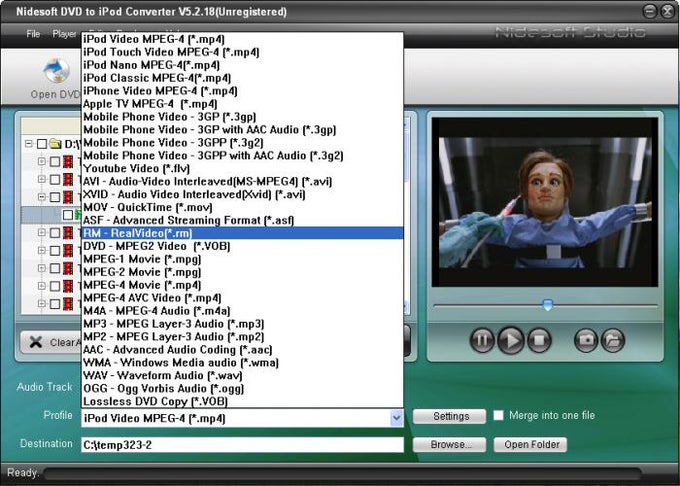
Task: Choose MPEG-2 Movie (*.mpg)
Action: point(242,272)
